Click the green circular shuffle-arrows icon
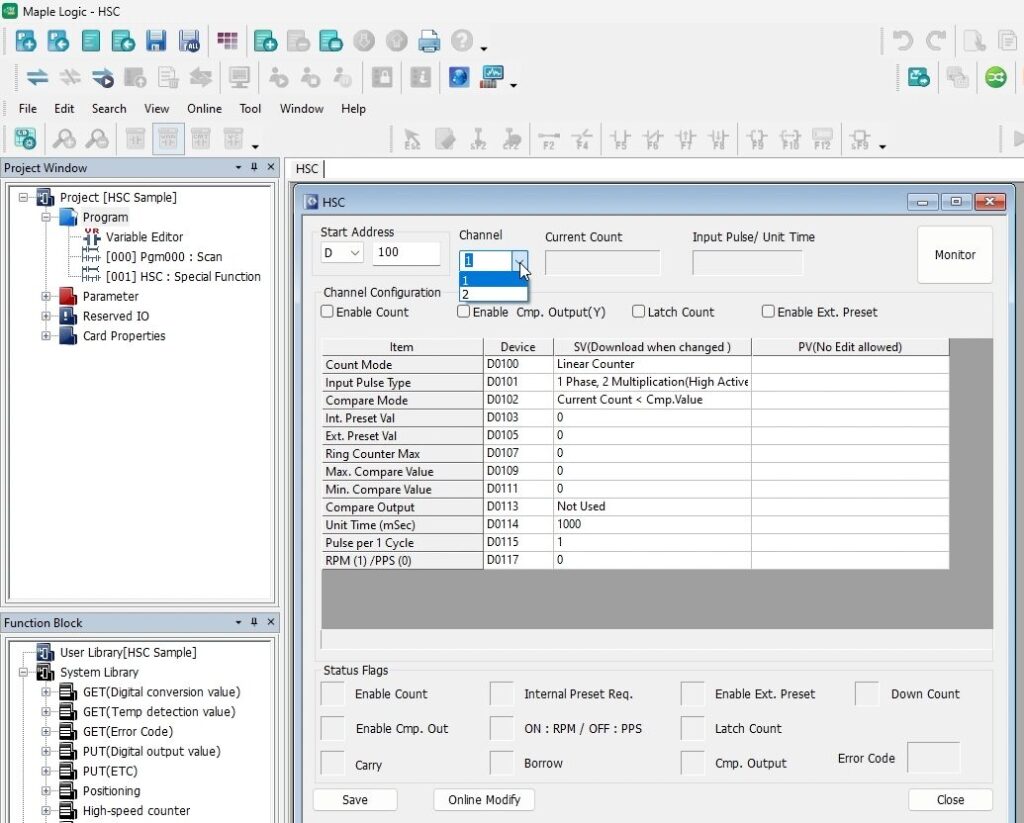 tap(996, 78)
